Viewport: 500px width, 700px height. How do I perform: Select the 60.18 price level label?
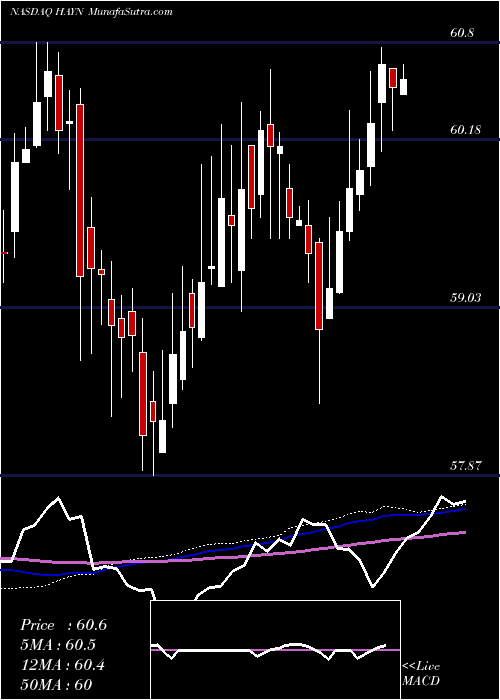[466, 130]
